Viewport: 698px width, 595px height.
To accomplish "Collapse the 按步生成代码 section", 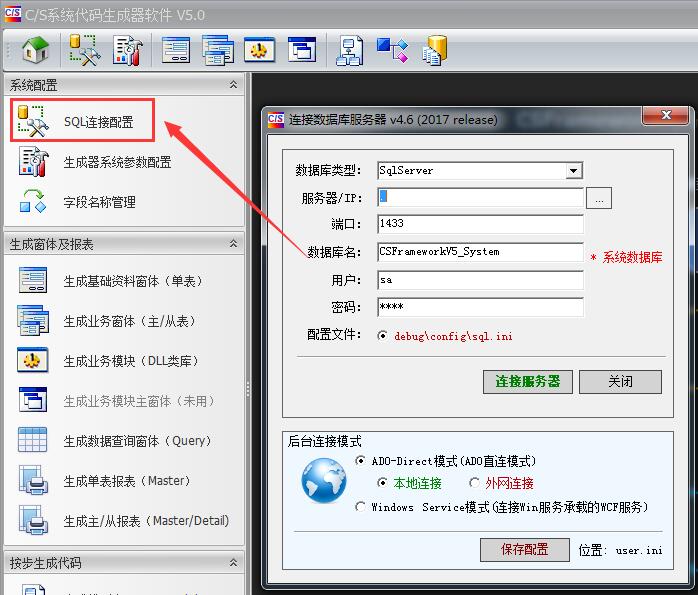I will coord(234,563).
